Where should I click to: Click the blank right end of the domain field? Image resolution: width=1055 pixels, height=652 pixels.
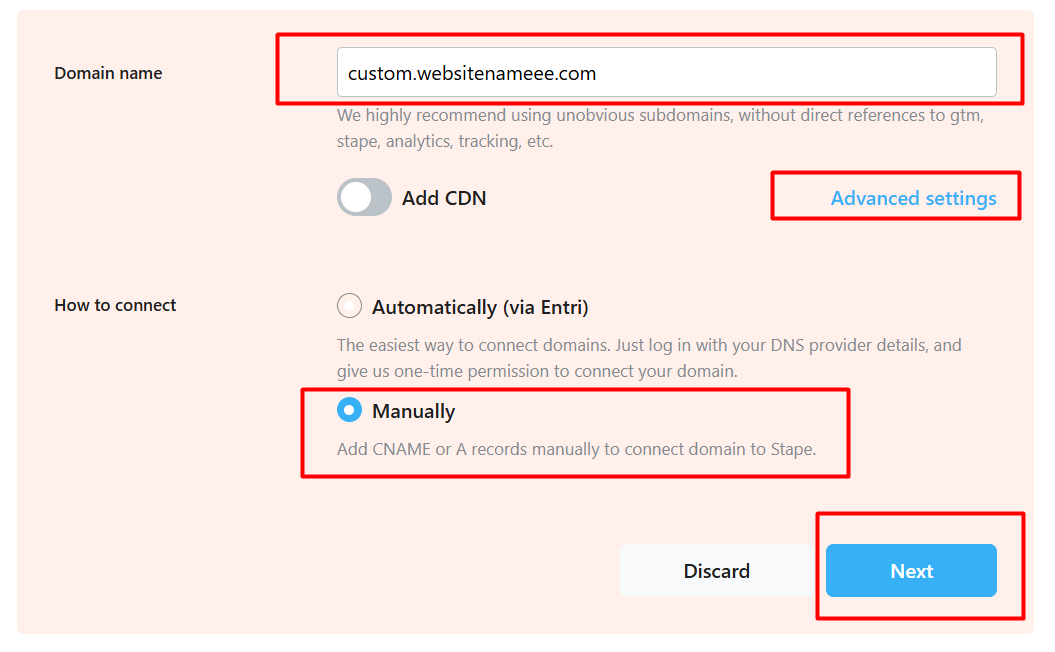click(900, 73)
